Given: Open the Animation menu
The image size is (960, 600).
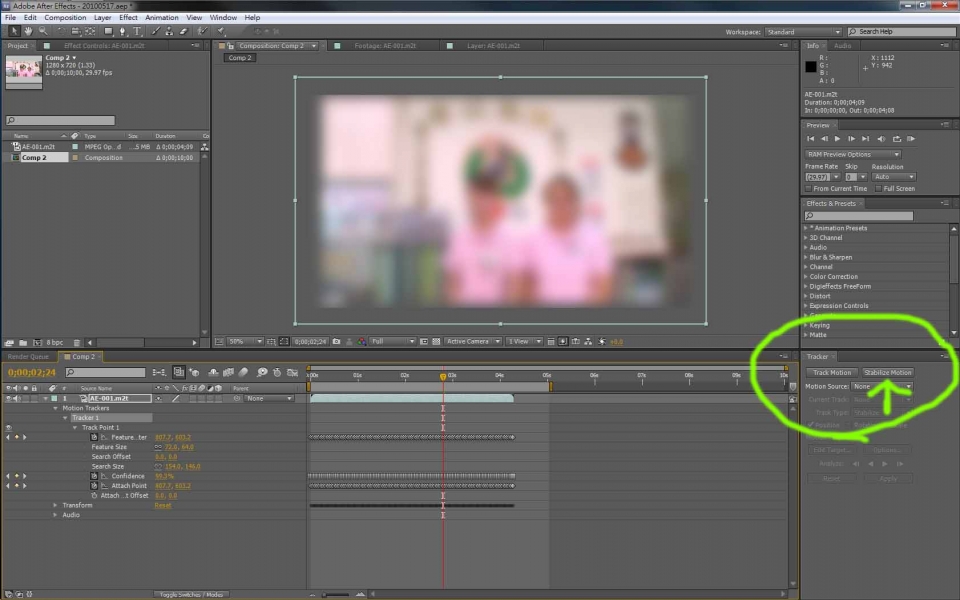Looking at the screenshot, I should [x=162, y=17].
